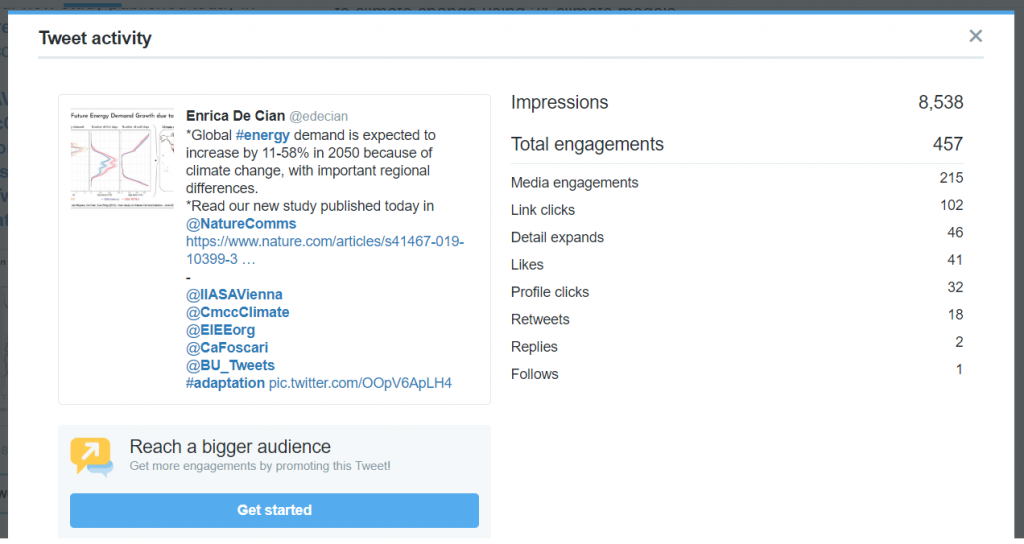
Task: Open the #adaptation hashtag
Action: 225,383
